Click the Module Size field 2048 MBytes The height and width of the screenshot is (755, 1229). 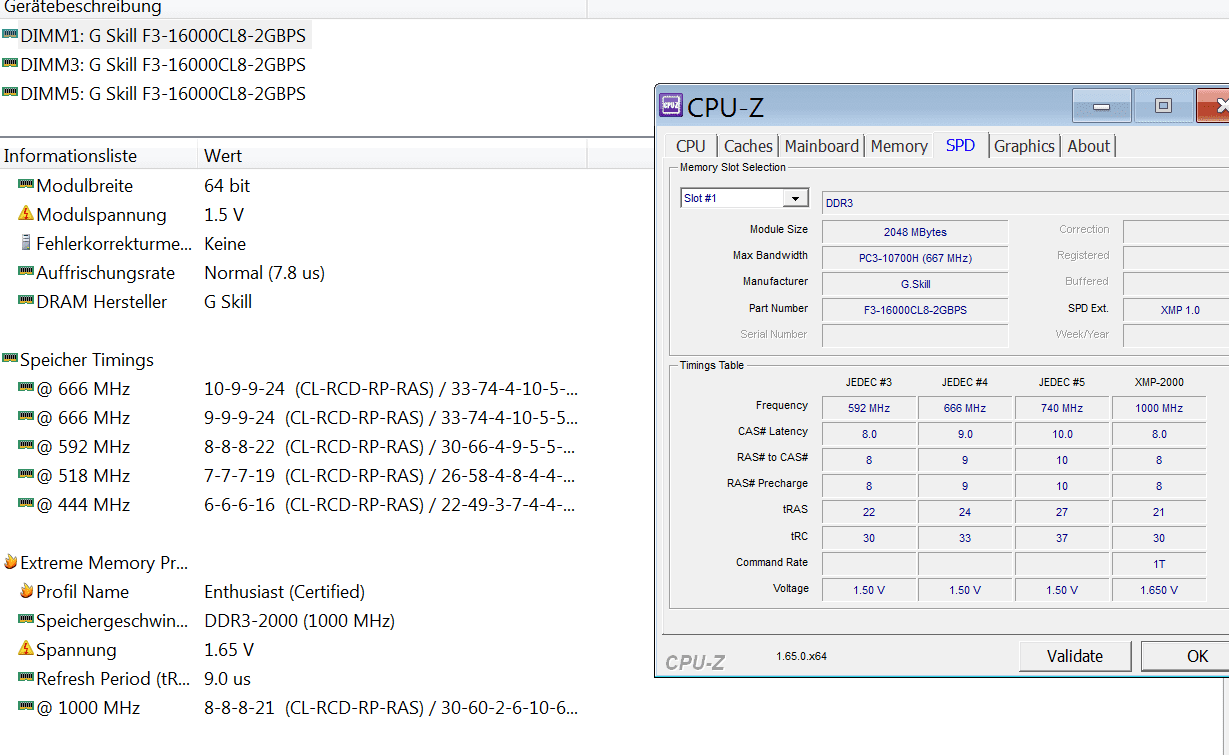pos(915,232)
